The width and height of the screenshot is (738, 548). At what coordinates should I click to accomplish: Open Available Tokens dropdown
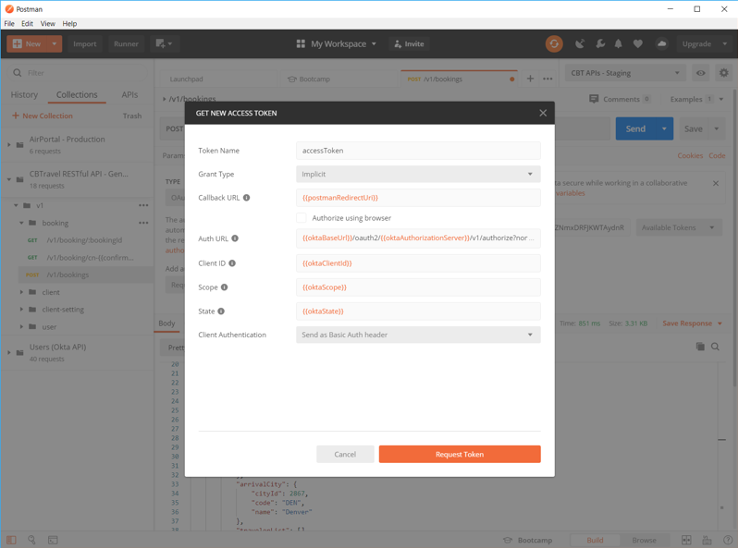[679, 227]
